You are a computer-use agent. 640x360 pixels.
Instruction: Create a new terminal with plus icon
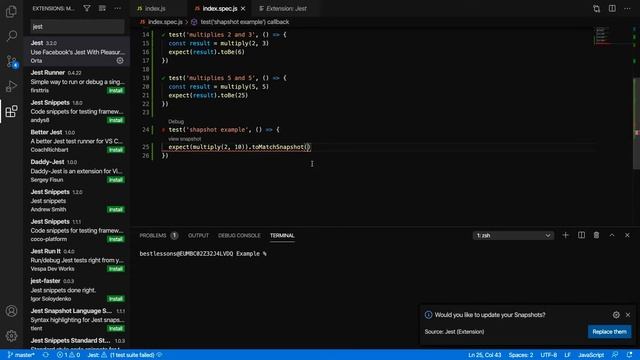565,235
